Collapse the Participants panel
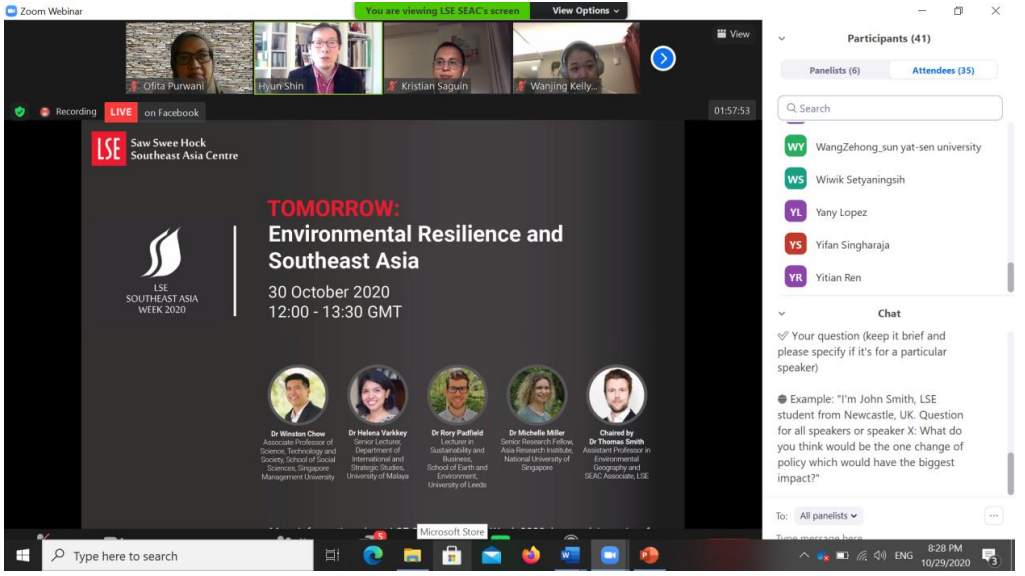 782,39
